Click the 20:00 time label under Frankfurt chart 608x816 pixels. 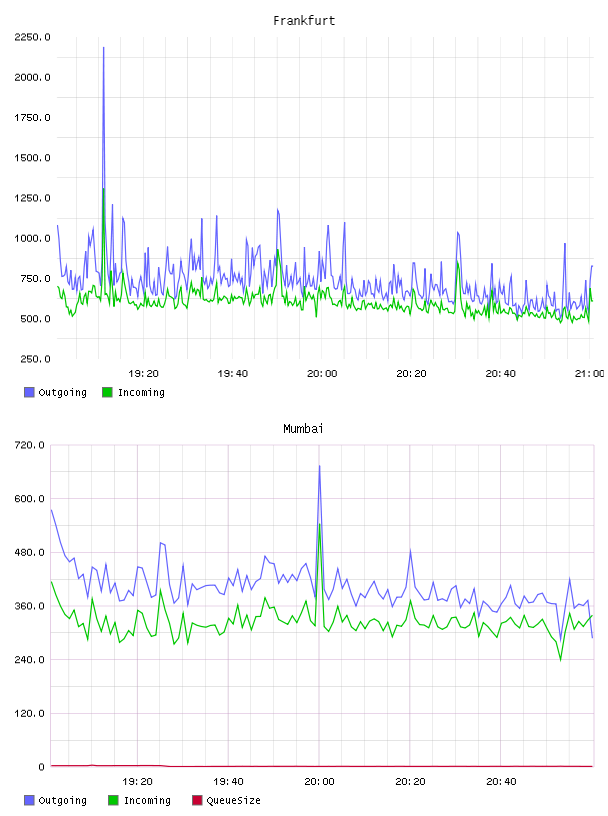coord(322,374)
